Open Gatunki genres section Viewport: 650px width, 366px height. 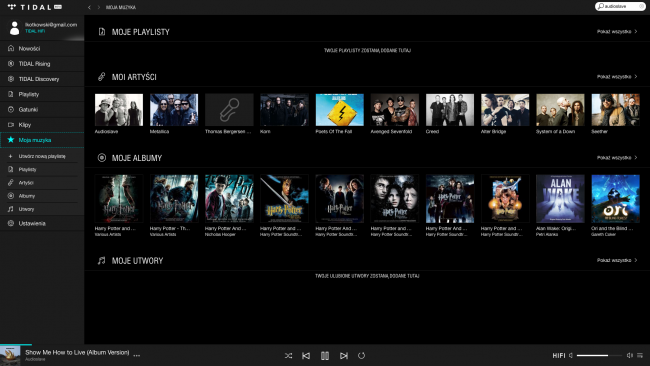(x=42, y=110)
